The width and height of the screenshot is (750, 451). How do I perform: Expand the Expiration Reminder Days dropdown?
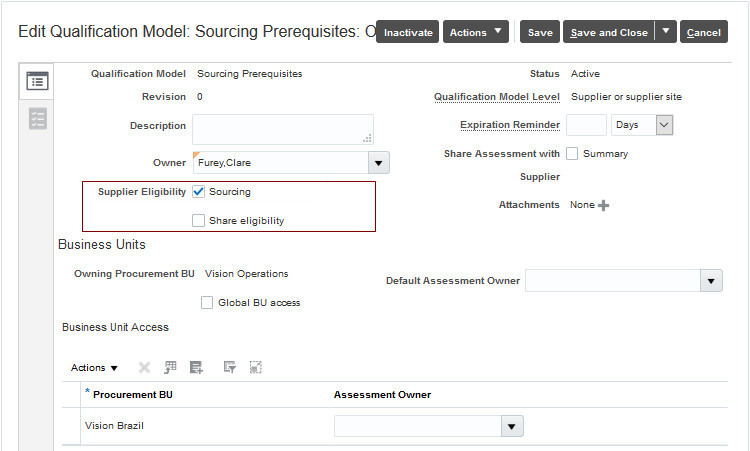point(664,125)
